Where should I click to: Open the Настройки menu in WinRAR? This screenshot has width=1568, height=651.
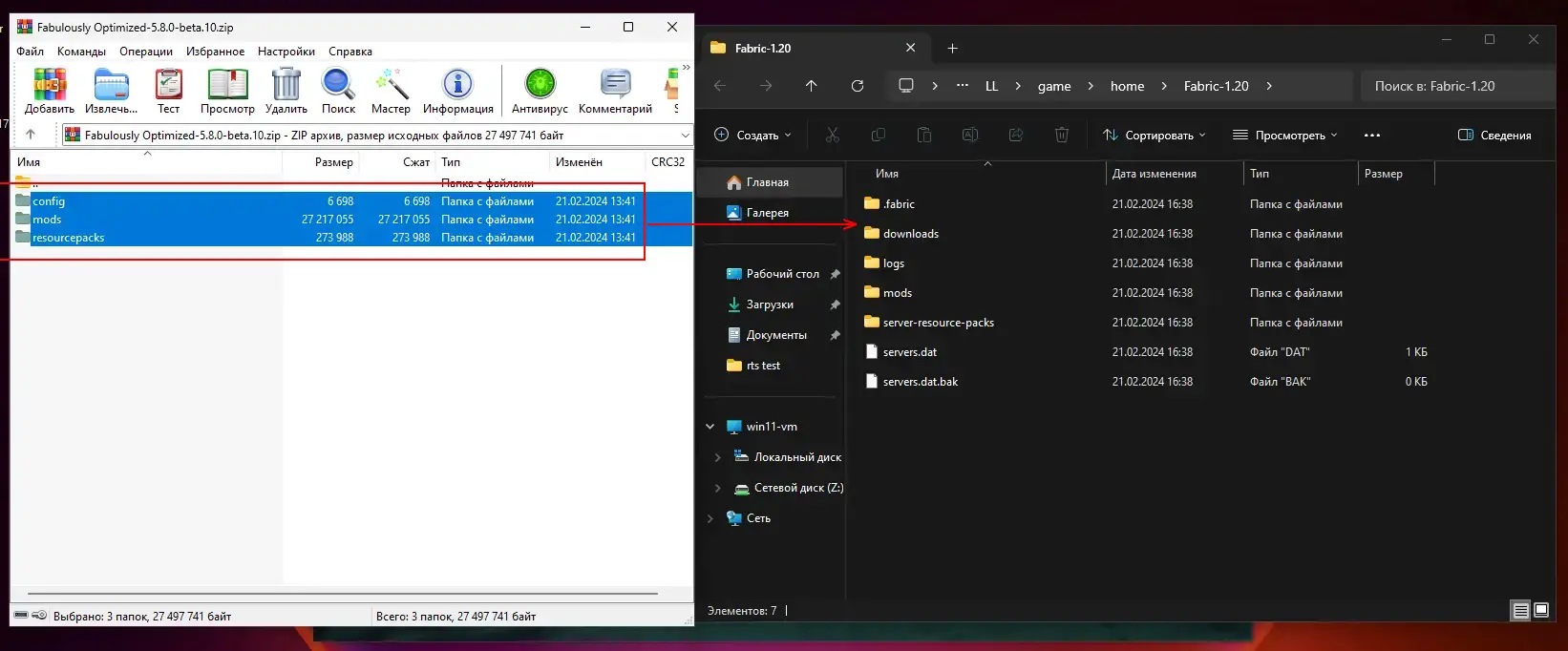tap(286, 52)
